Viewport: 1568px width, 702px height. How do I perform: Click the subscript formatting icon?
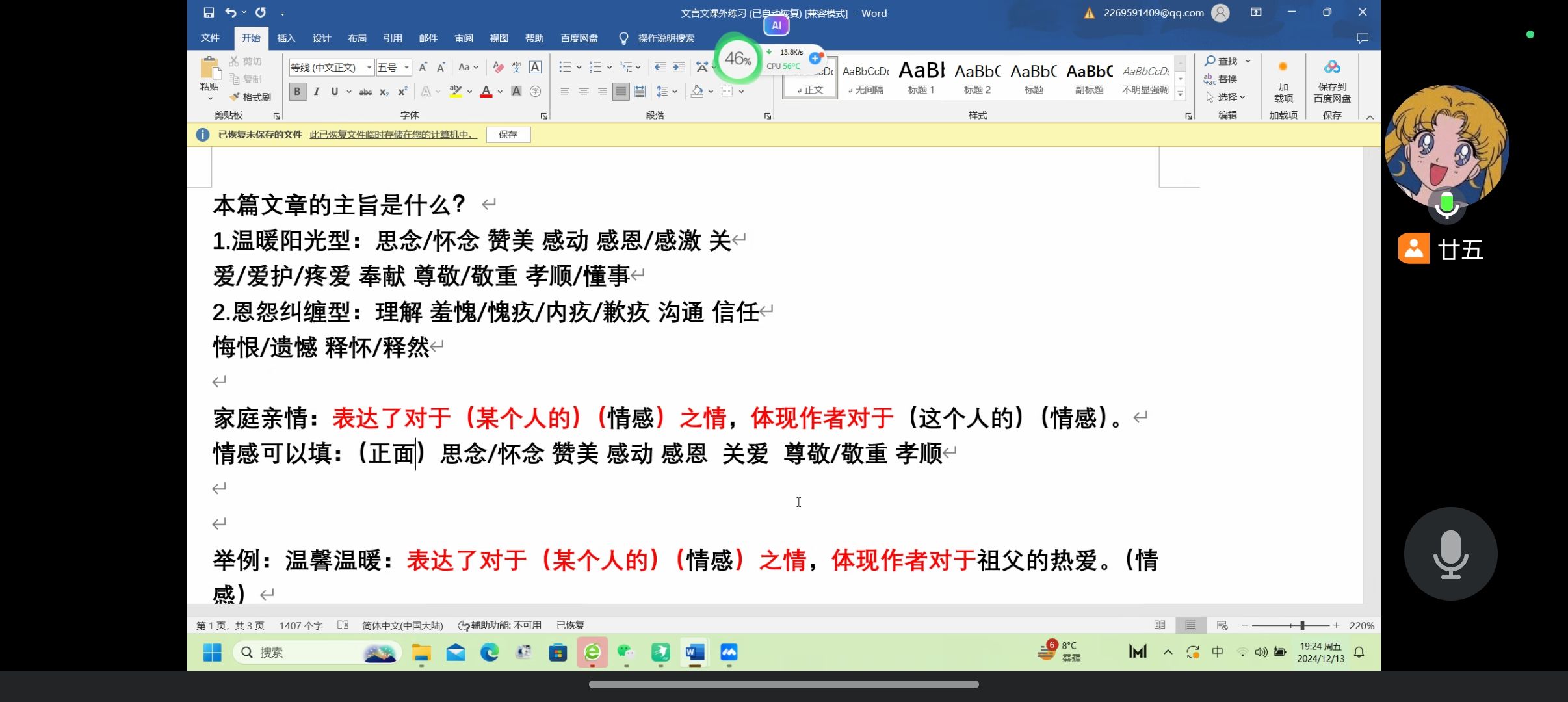click(x=384, y=92)
